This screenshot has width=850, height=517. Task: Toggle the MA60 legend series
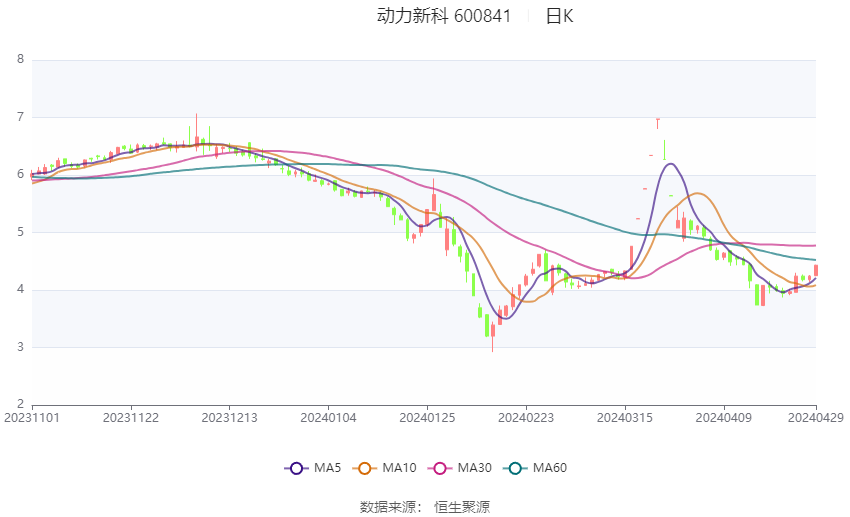[x=535, y=468]
